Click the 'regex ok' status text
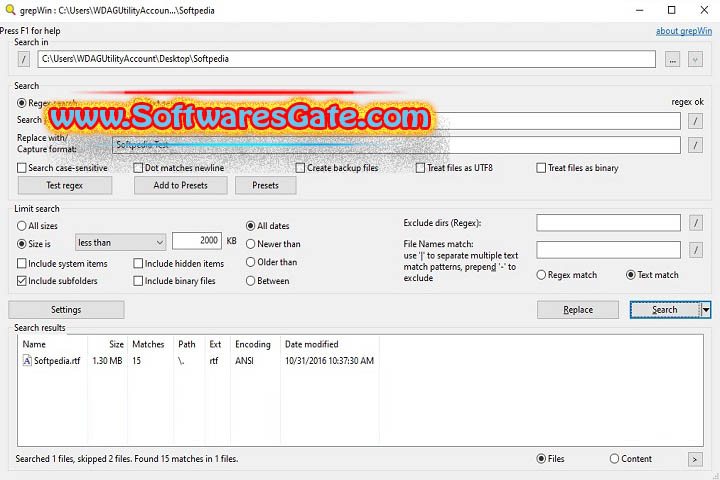The width and height of the screenshot is (720, 480). click(x=687, y=102)
